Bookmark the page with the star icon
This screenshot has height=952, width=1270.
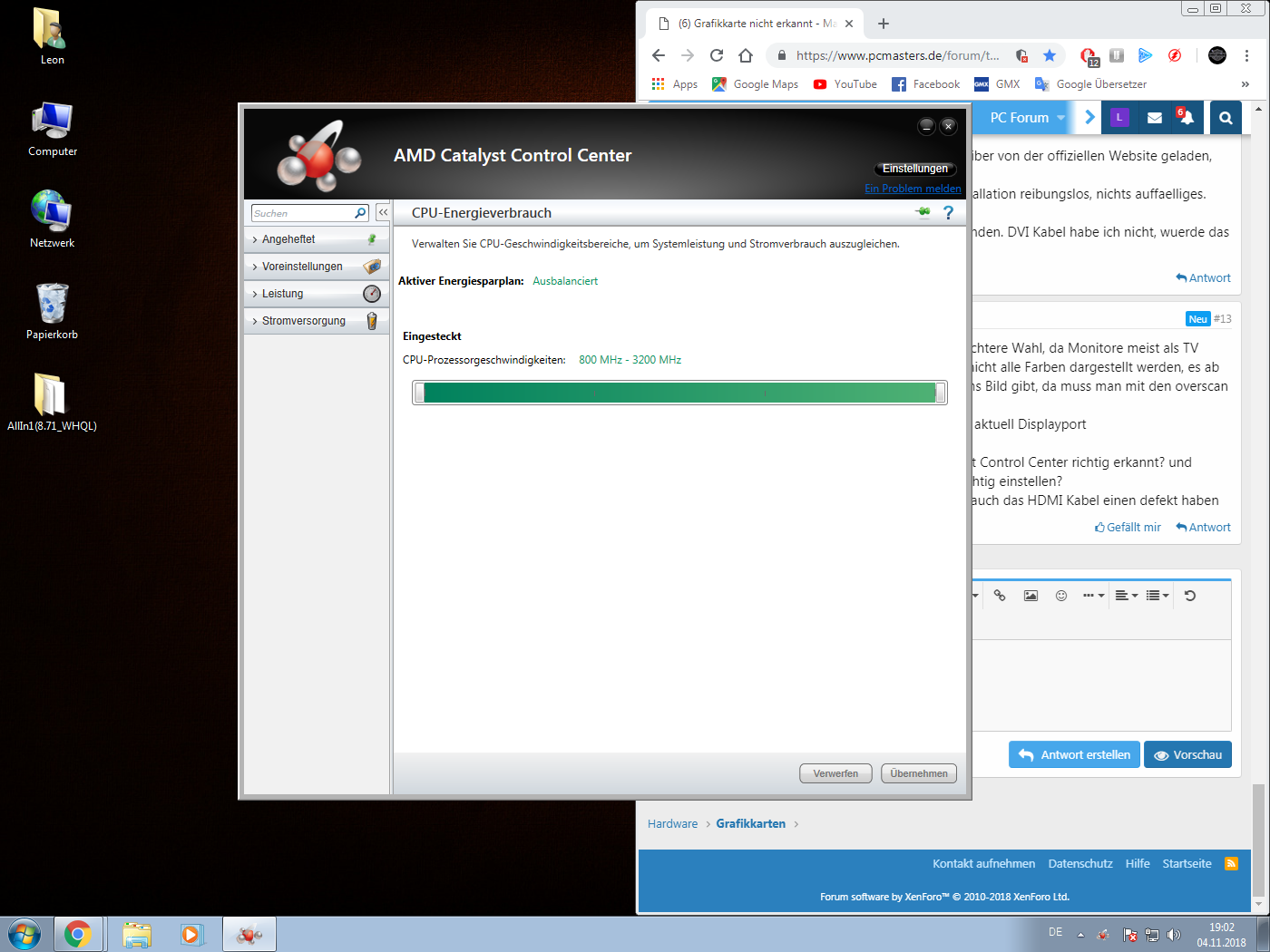point(1050,55)
